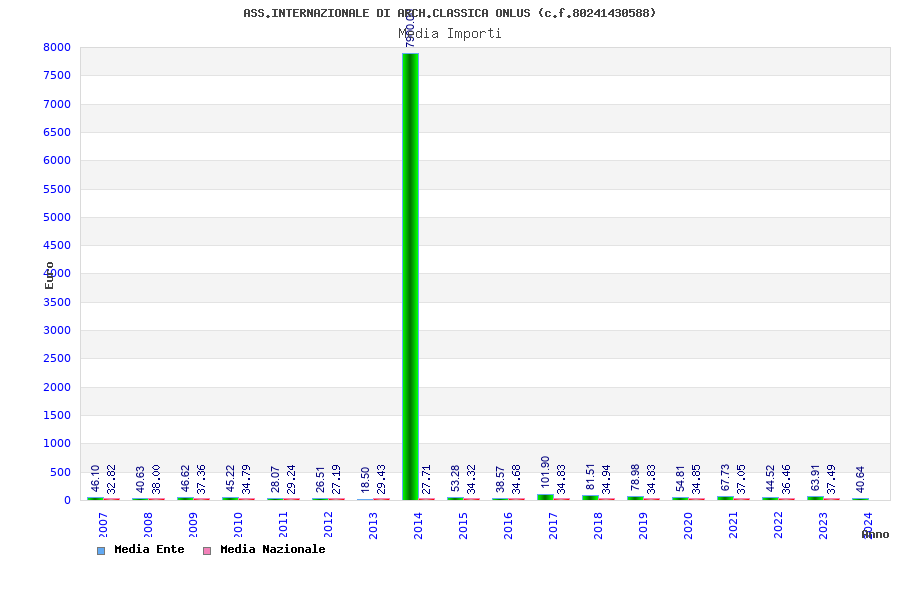Click the value label 78.98 for 2019
The width and height of the screenshot is (900, 600).
[x=635, y=477]
